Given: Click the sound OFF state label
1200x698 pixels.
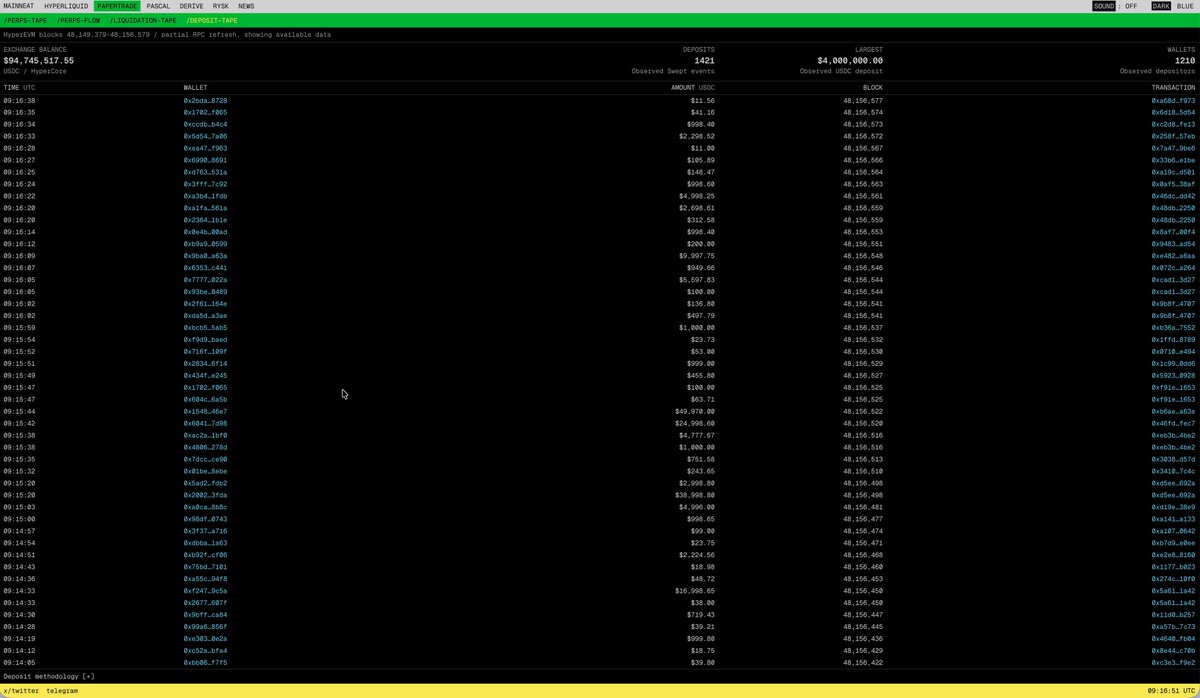Looking at the screenshot, I should [x=1132, y=6].
